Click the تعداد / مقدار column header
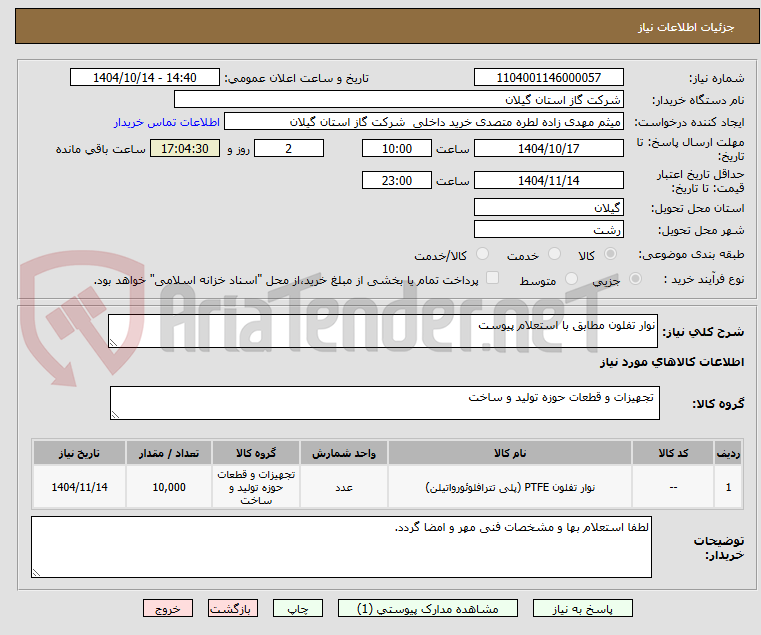761x635 pixels. click(169, 453)
